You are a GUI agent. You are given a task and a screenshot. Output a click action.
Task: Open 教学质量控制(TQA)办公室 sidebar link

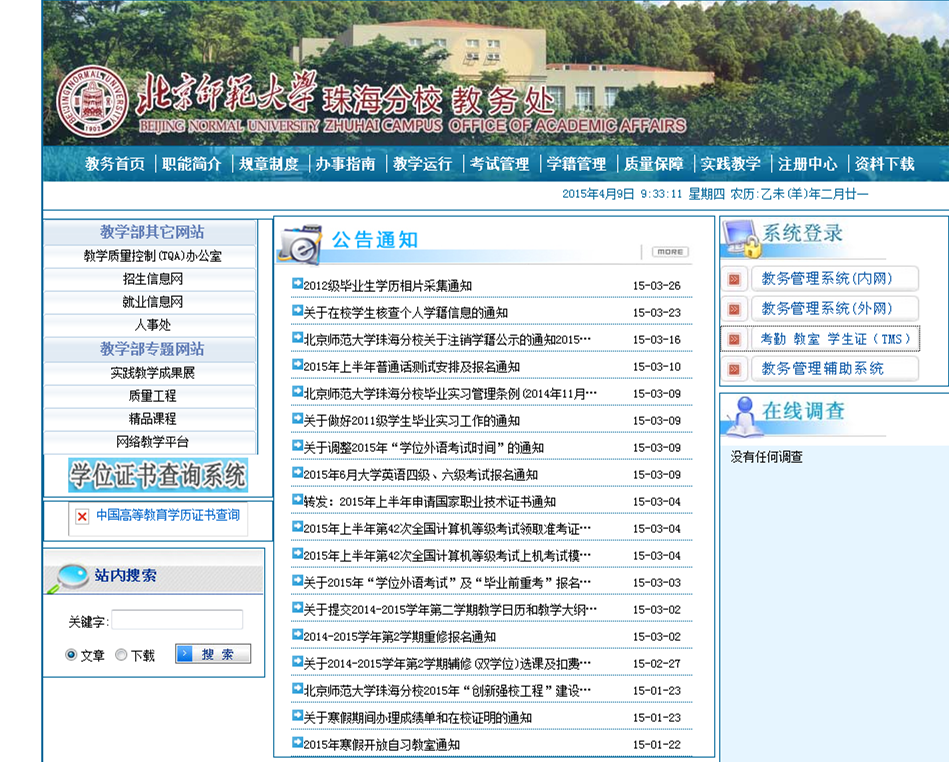point(152,256)
